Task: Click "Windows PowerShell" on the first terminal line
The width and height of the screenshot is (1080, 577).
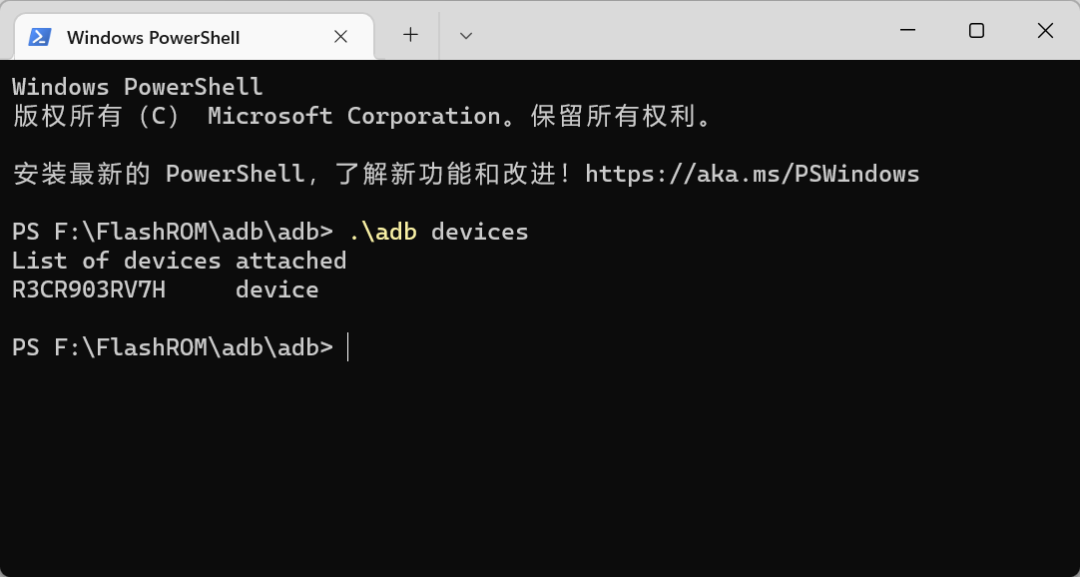Action: 137,87
